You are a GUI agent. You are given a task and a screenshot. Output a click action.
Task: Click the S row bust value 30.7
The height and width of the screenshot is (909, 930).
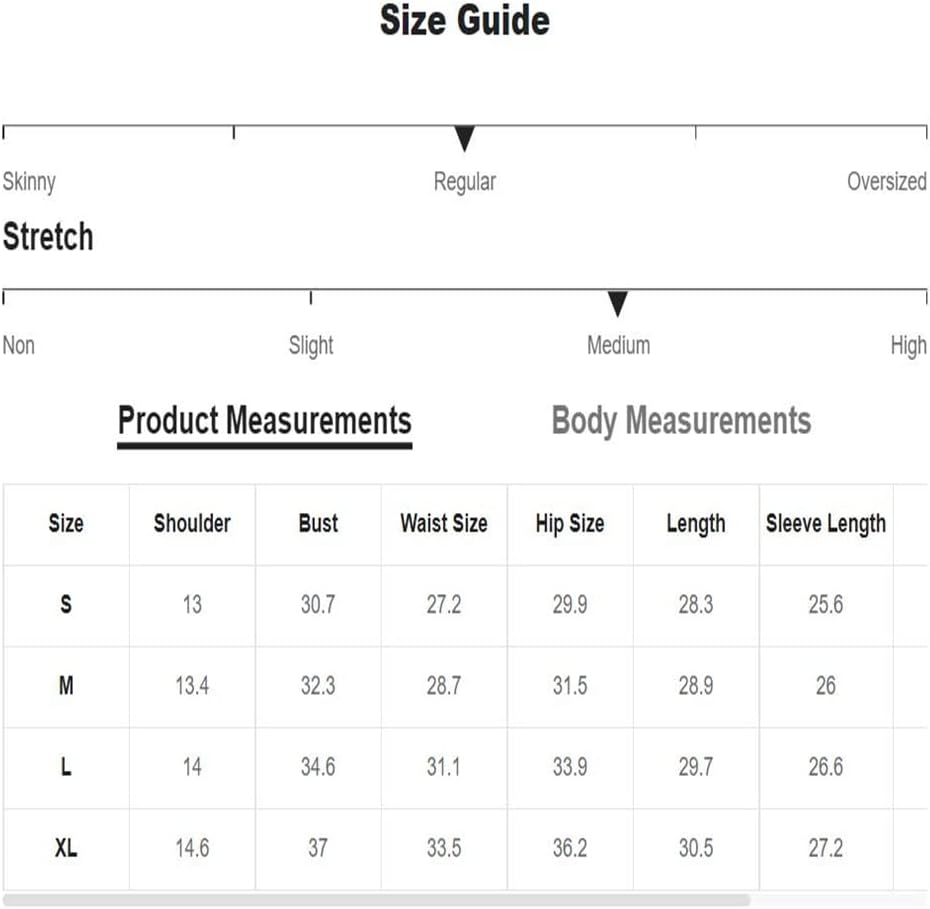(318, 605)
